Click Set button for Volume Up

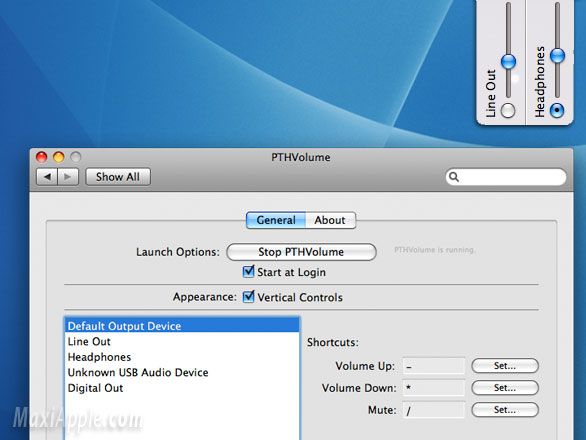click(505, 366)
